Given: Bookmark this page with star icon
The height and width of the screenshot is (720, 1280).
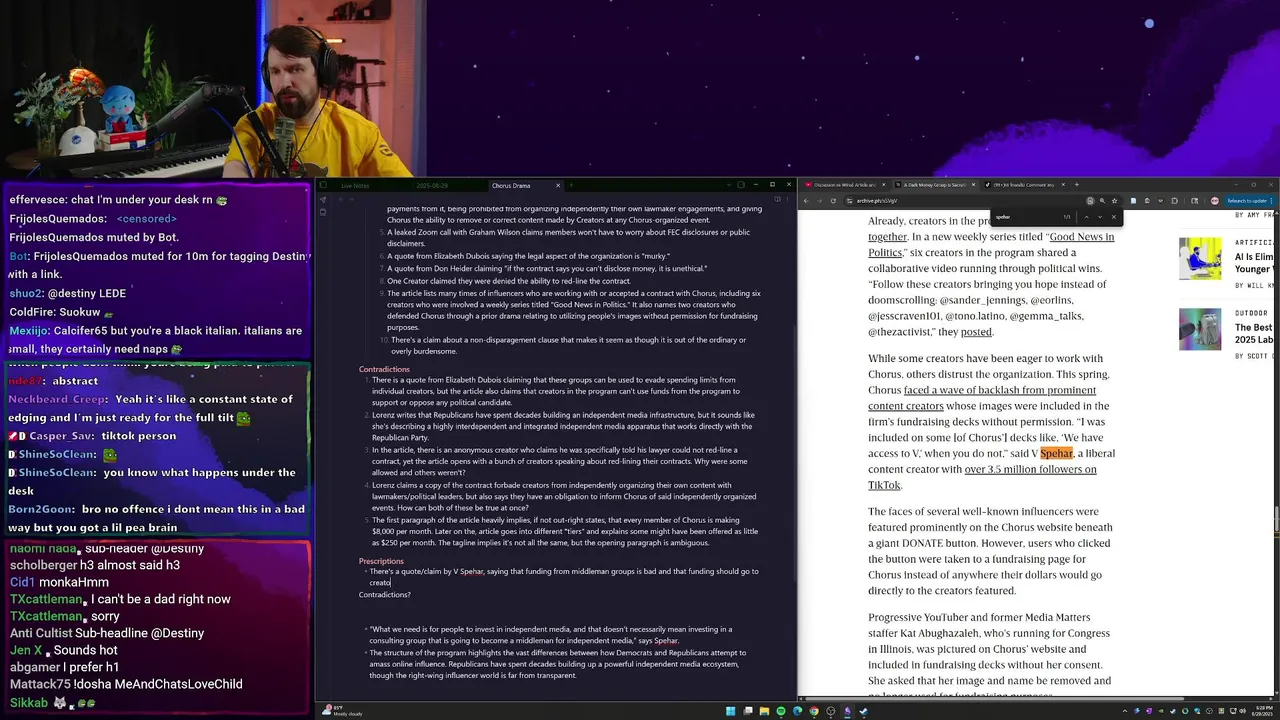Looking at the screenshot, I should click(1114, 201).
